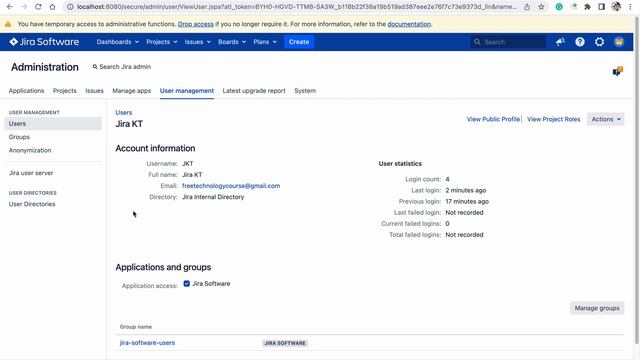Click the browser address bar URL
Screen dimensions: 640x360
[296, 7]
